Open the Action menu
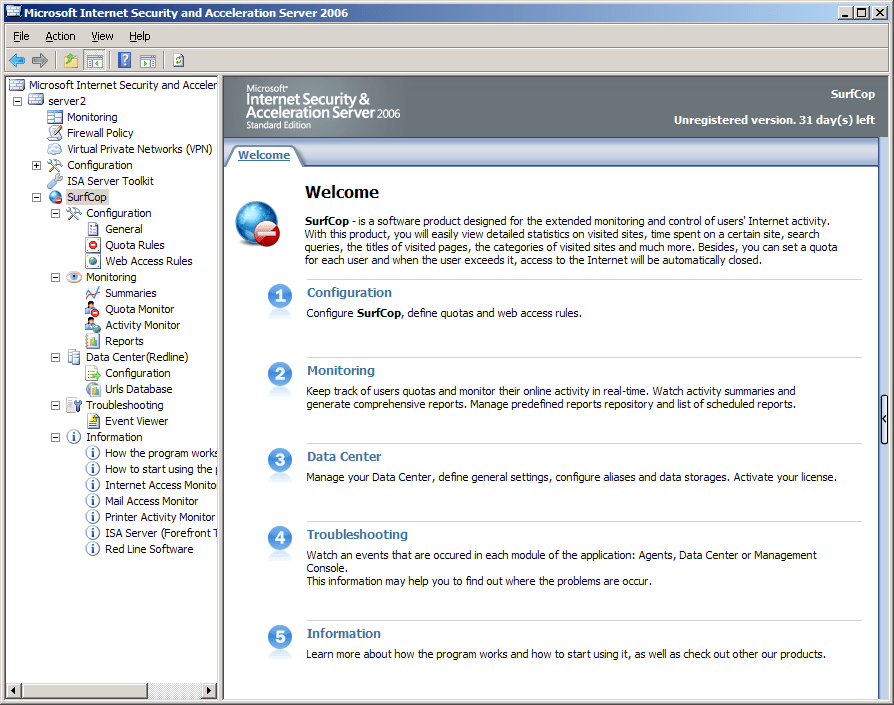Viewport: 894px width, 705px height. pos(60,35)
